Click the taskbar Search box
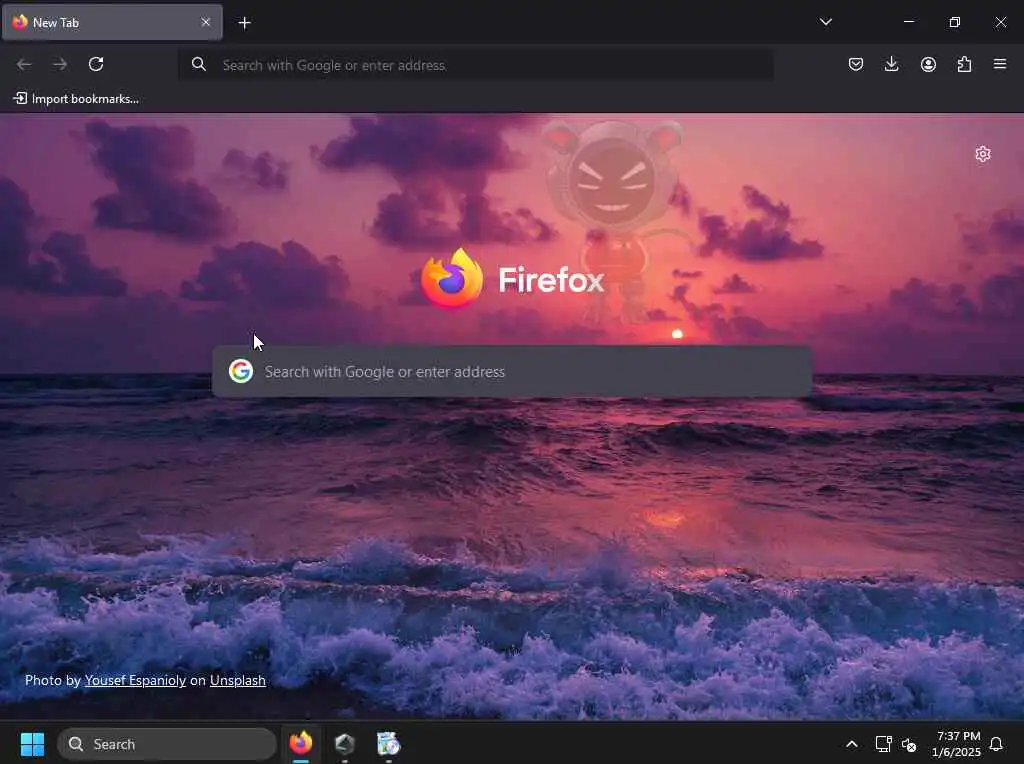The image size is (1024, 764). (167, 744)
